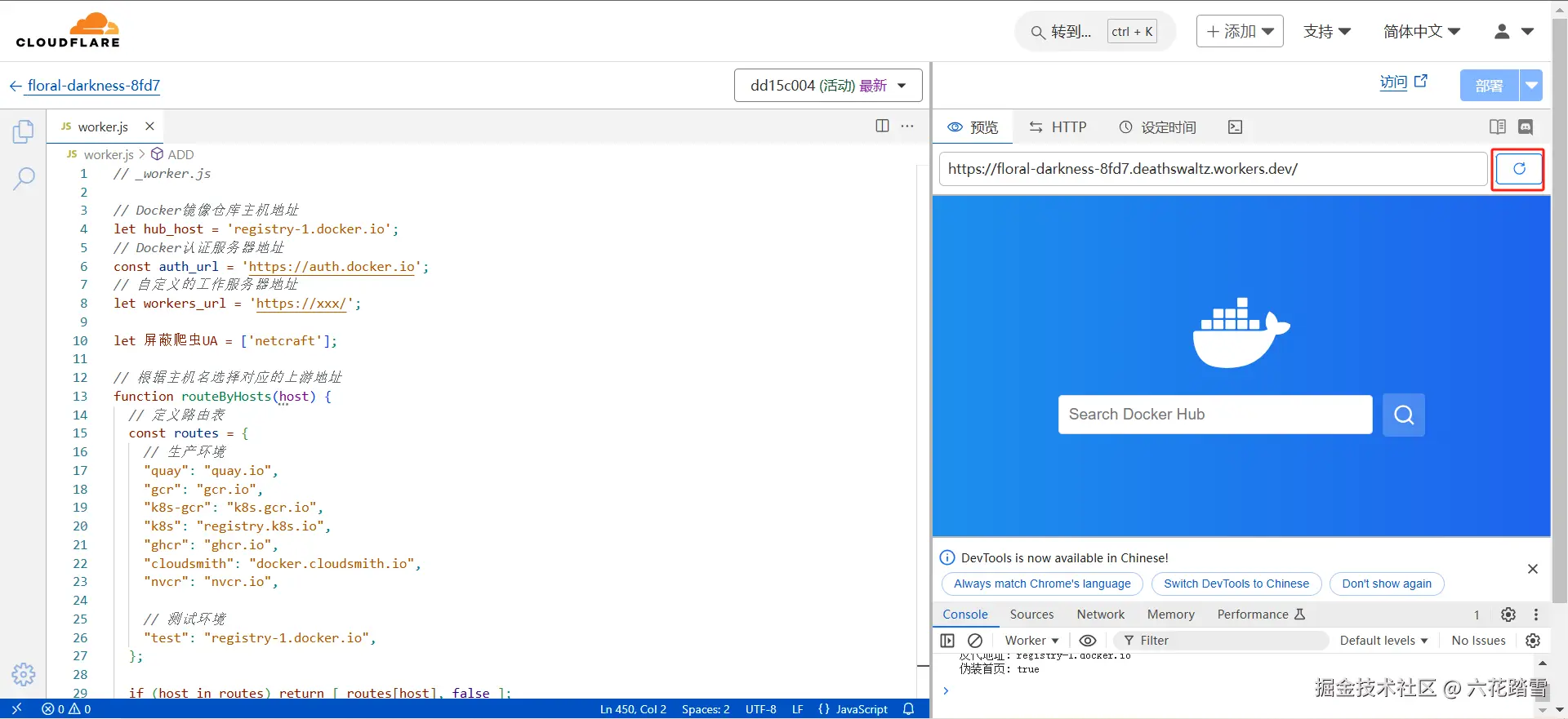Reload the preview with refresh icon
This screenshot has height=719, width=1568.
[1519, 169]
